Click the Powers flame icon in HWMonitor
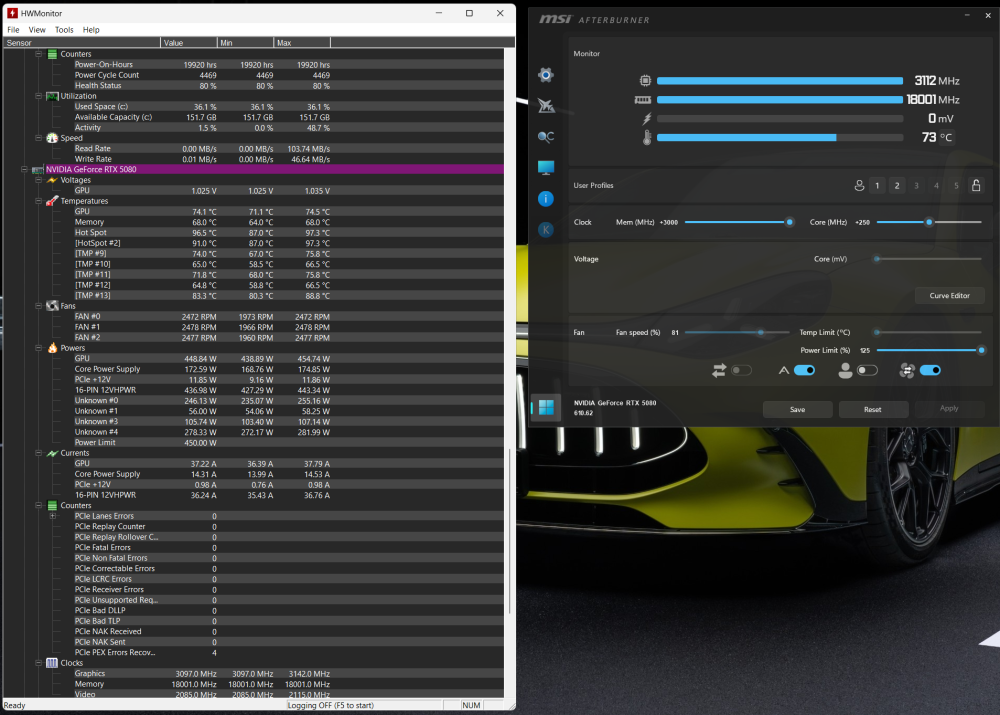Image resolution: width=1000 pixels, height=715 pixels. tap(52, 348)
